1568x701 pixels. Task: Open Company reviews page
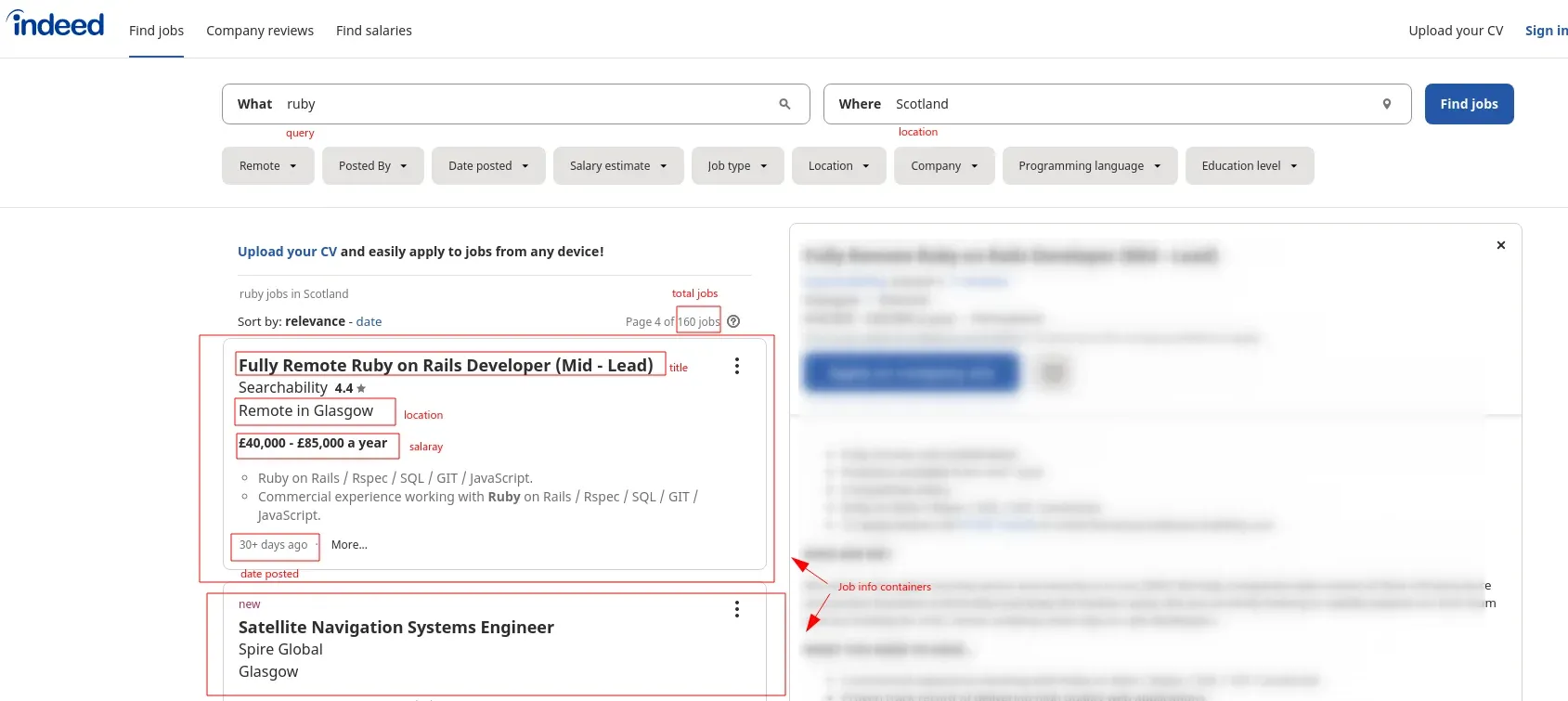click(x=260, y=31)
